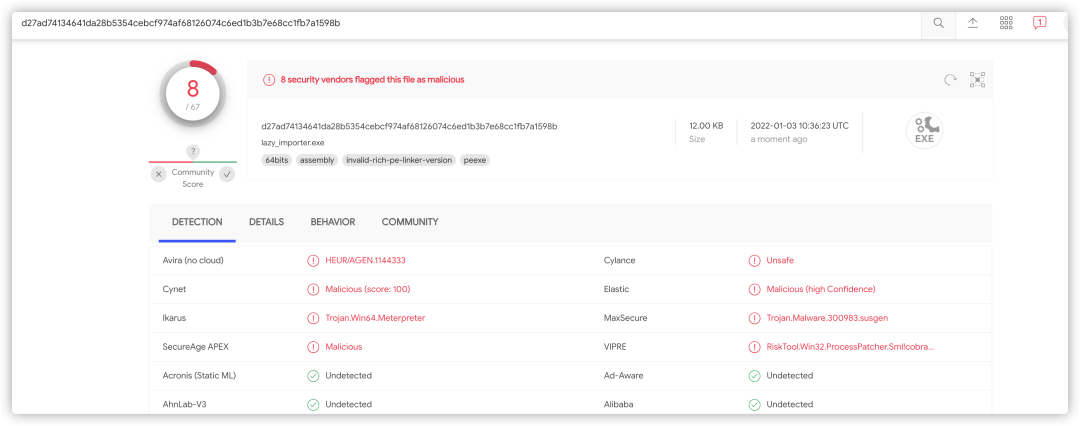The image size is (1080, 426).
Task: Click VIPRE detection warning icon
Action: tap(754, 347)
